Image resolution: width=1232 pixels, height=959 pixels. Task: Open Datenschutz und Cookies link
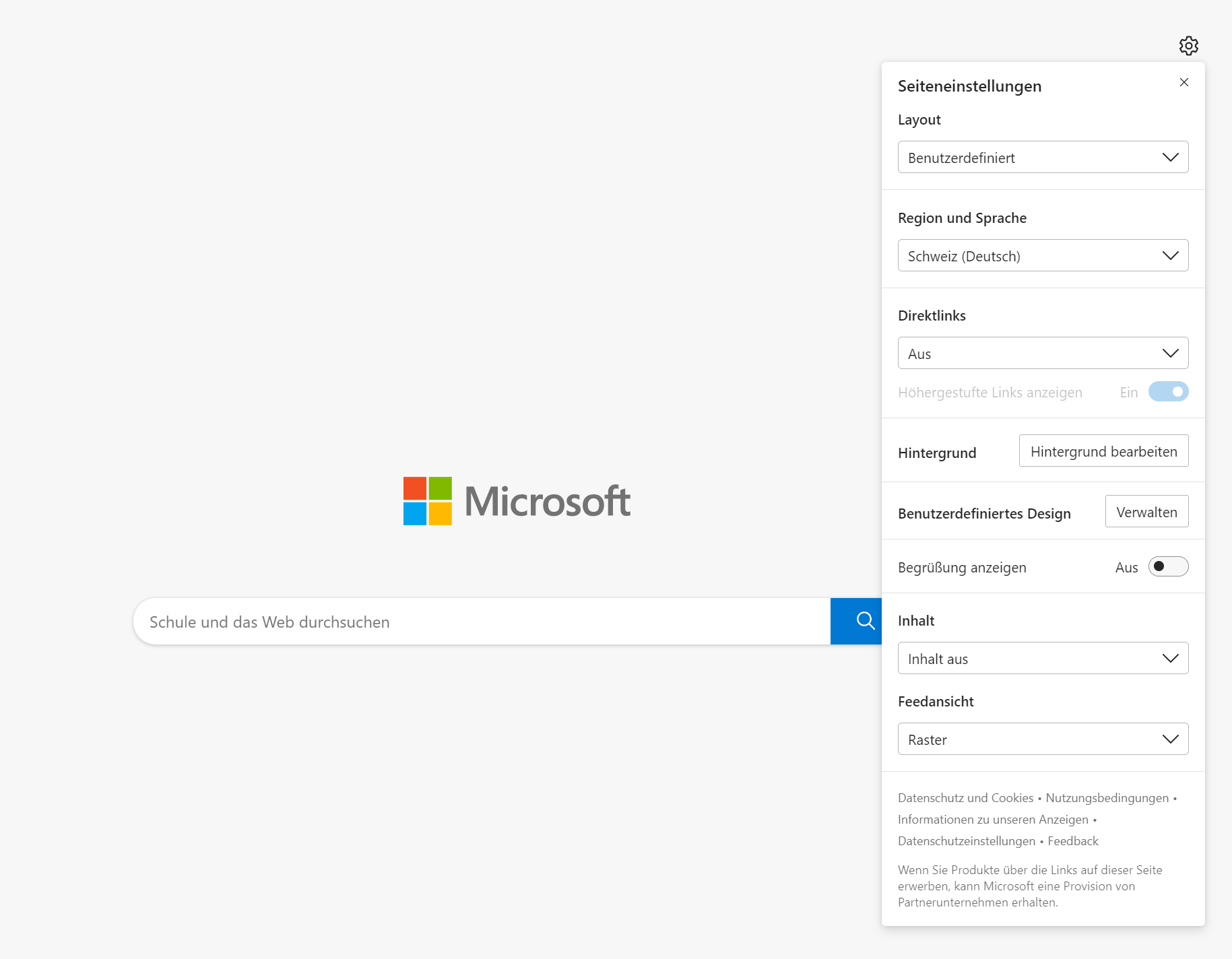point(965,798)
